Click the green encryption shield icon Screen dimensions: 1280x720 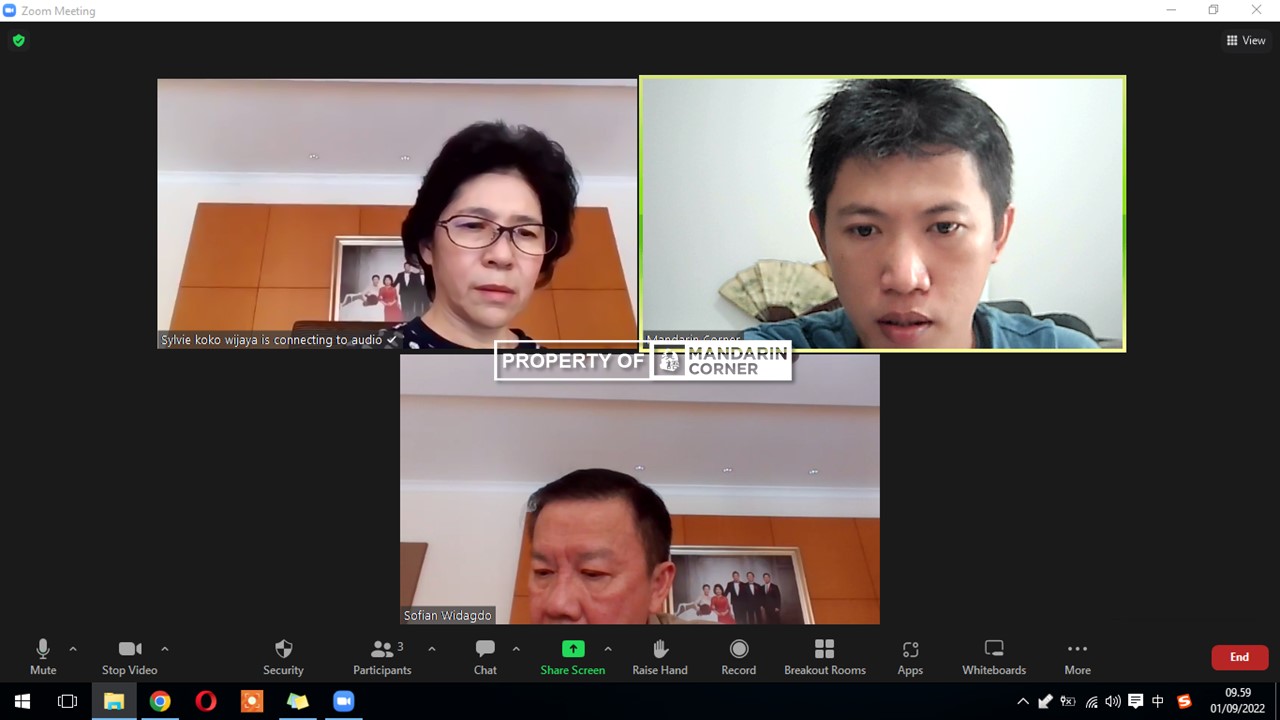(18, 41)
